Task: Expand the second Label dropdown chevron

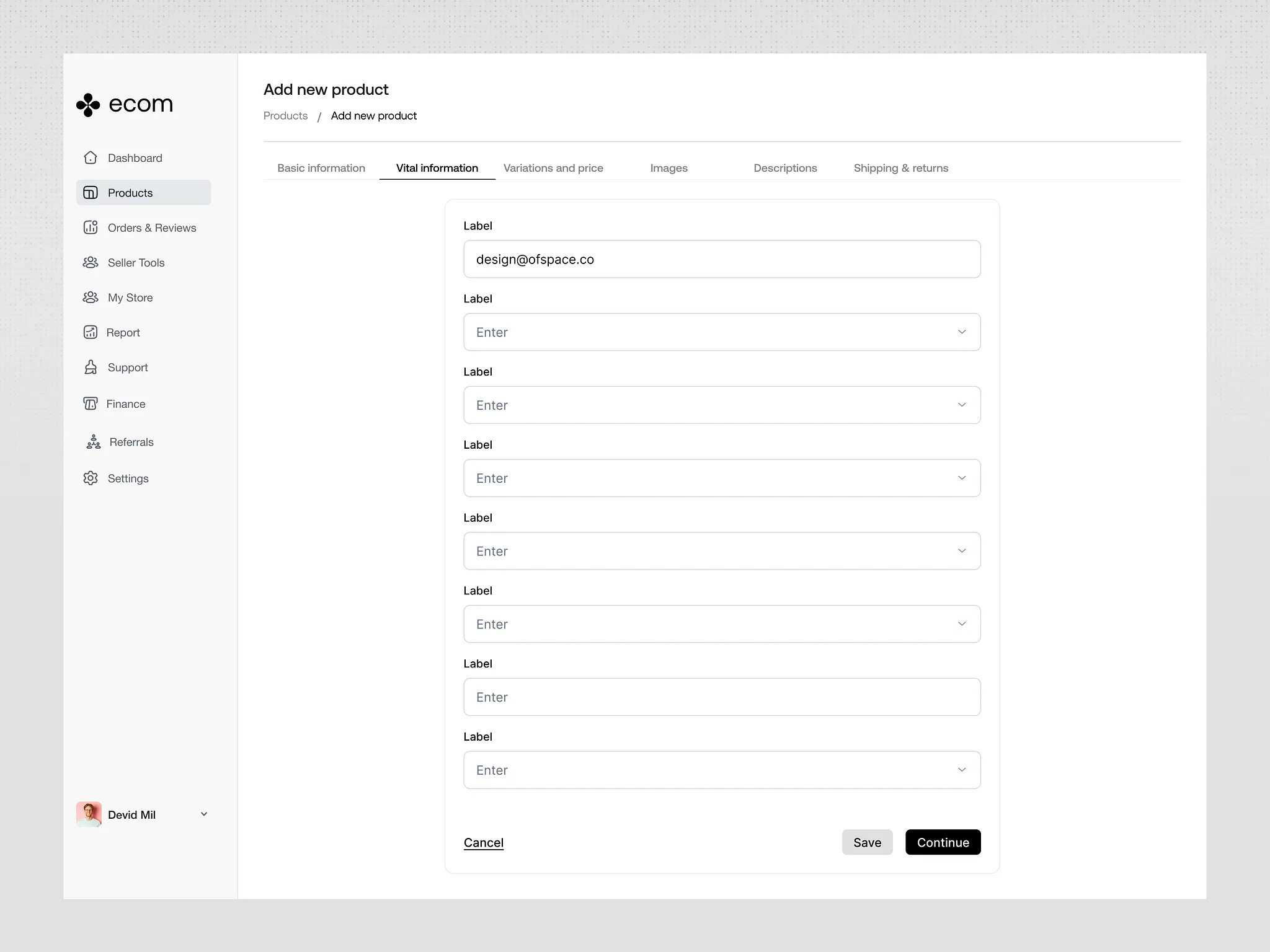Action: coord(961,332)
